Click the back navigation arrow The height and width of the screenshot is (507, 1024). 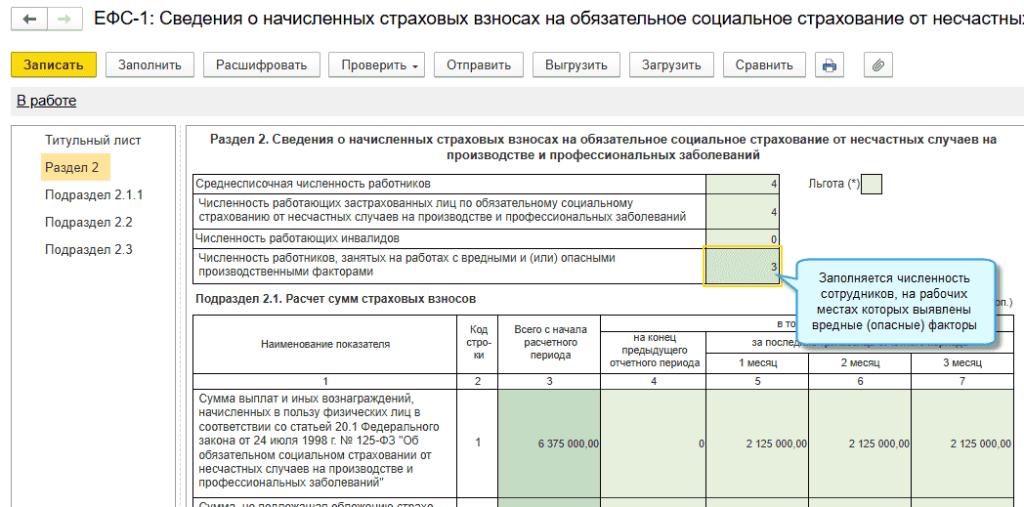(29, 20)
